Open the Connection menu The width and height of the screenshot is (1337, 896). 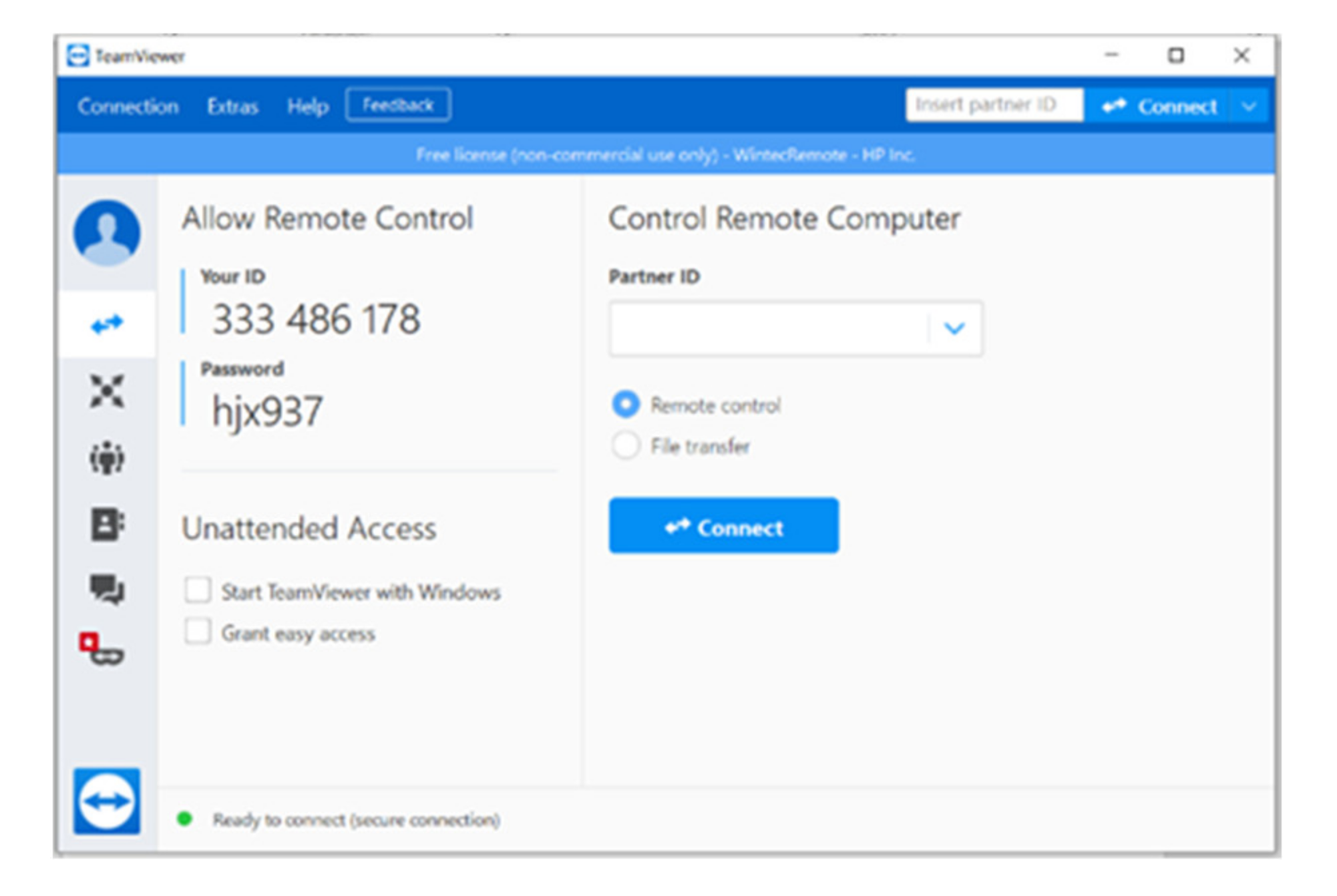[x=128, y=106]
